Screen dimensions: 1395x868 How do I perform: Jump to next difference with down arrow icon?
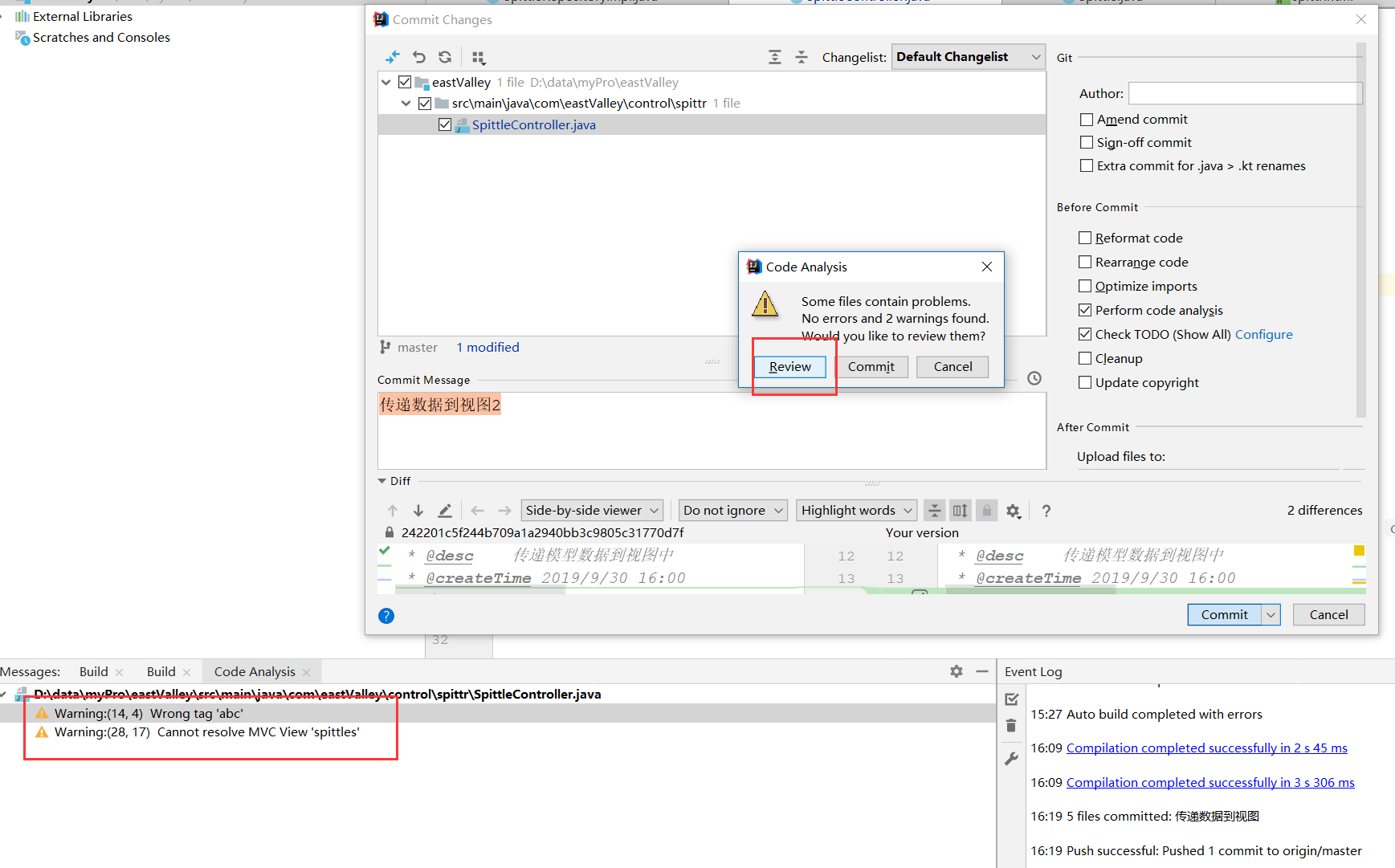click(x=418, y=510)
